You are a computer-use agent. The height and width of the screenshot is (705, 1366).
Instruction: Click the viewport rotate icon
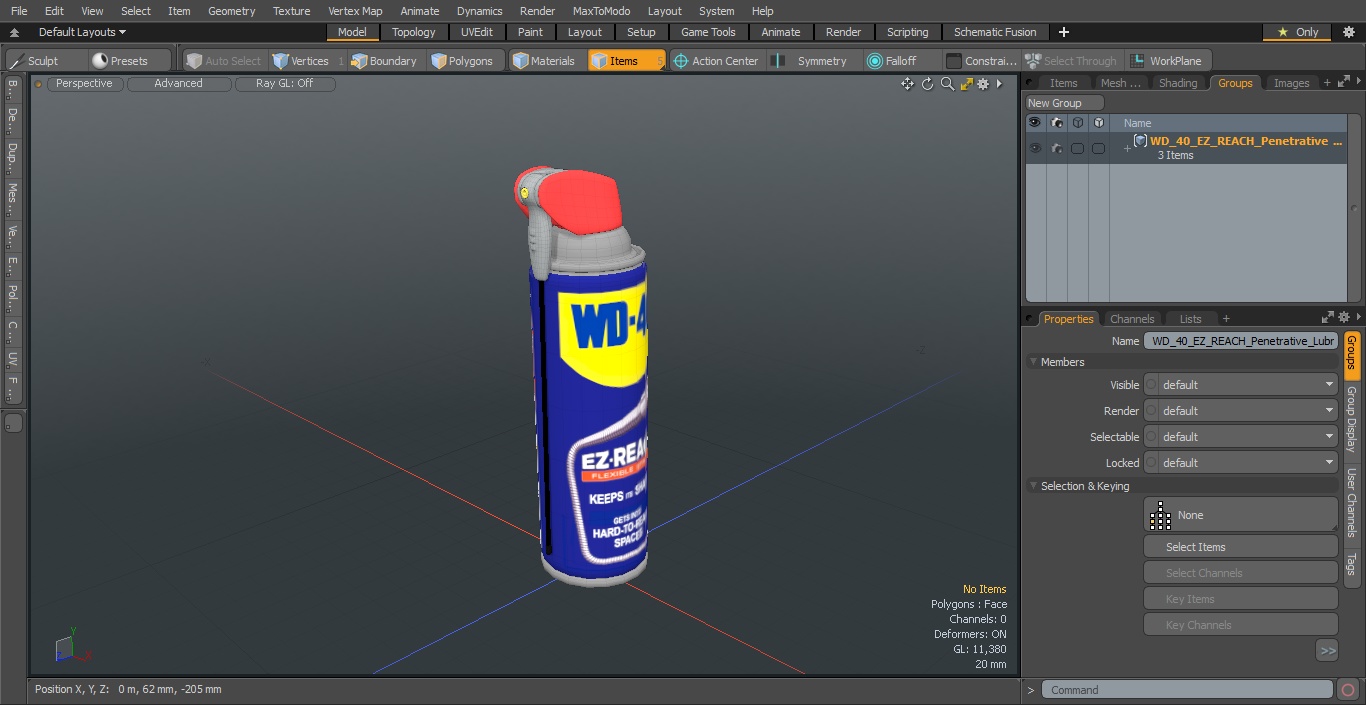[927, 84]
